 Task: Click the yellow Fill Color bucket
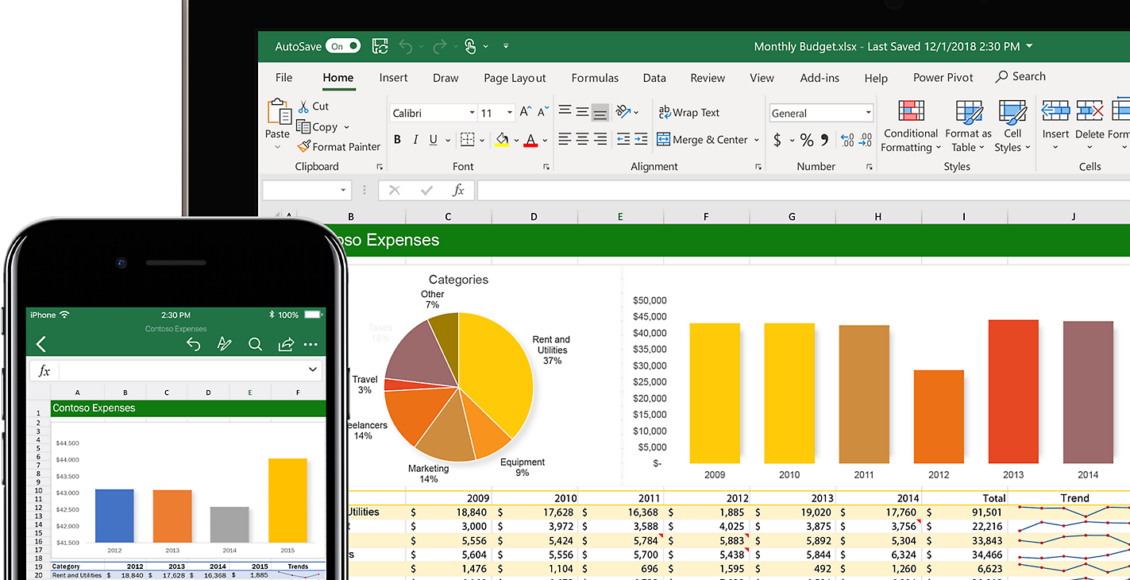tap(502, 140)
